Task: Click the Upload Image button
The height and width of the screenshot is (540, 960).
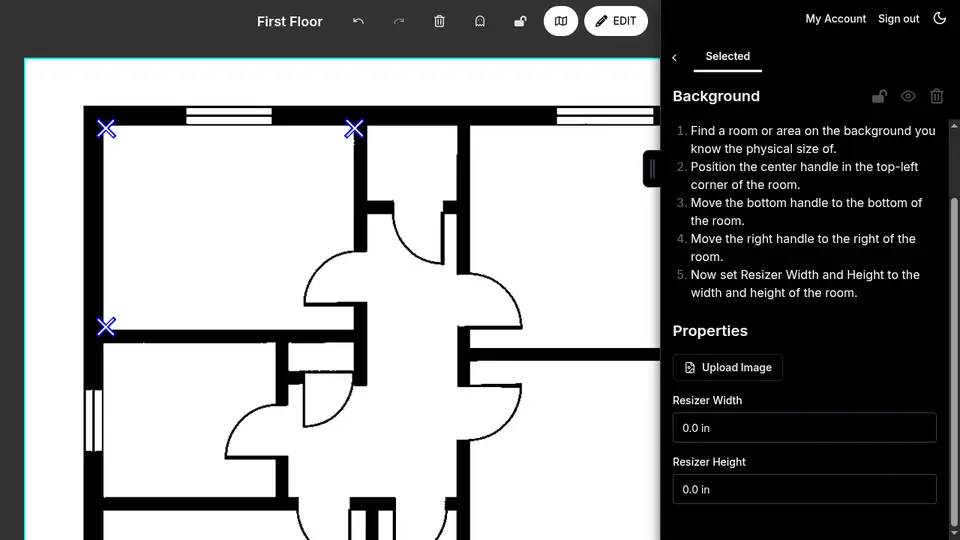Action: (727, 367)
